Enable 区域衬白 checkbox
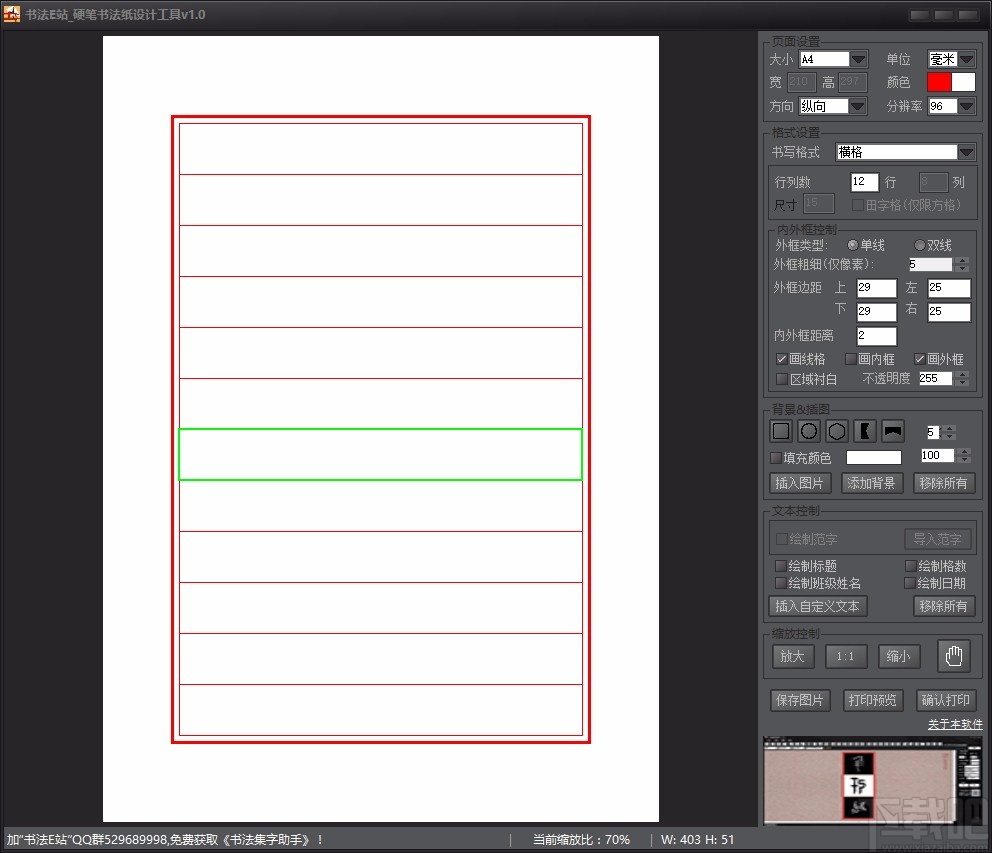The width and height of the screenshot is (992, 853). tap(782, 379)
